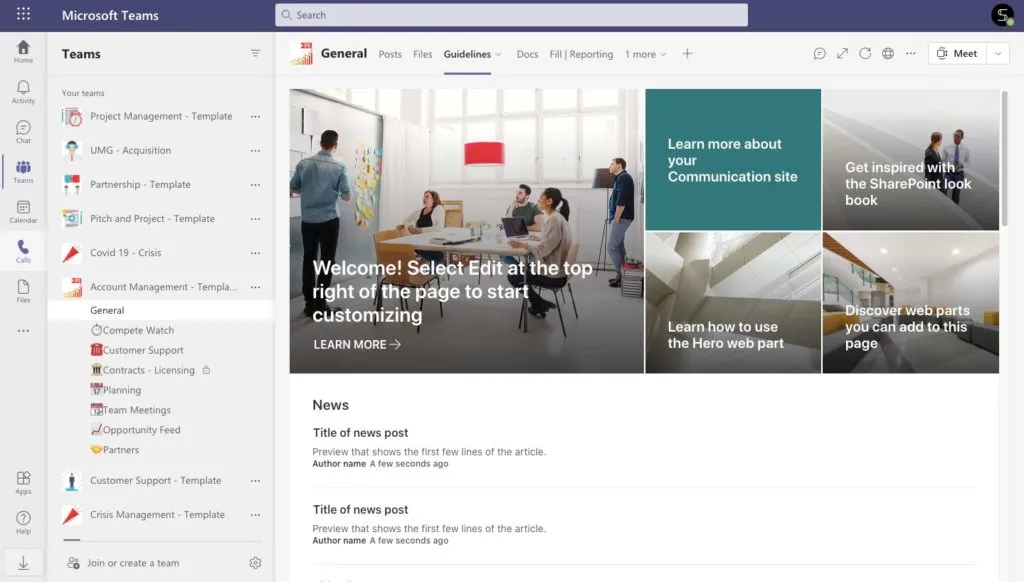Screen dimensions: 1024x582
Task: Click the Search input field
Action: pos(511,14)
